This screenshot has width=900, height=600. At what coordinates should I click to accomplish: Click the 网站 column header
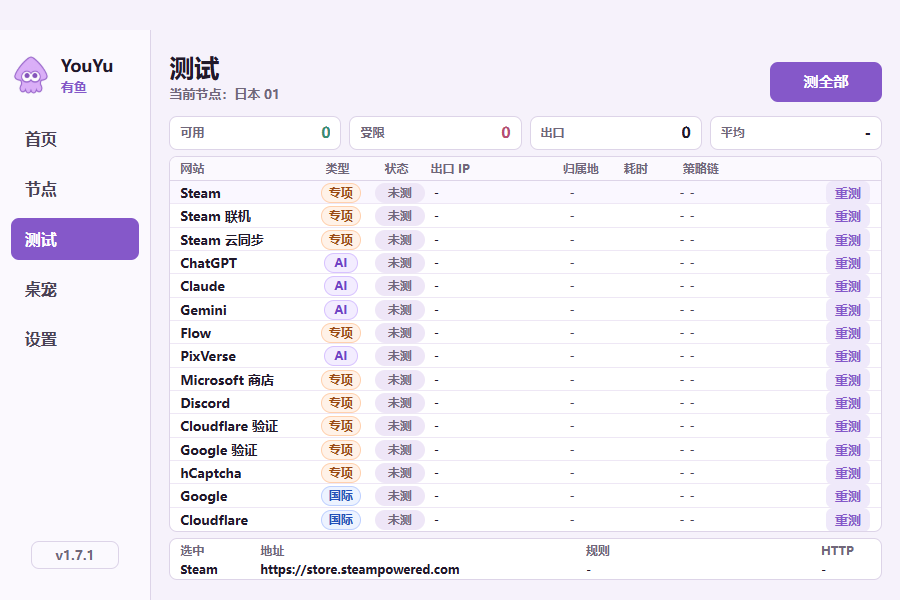click(192, 169)
